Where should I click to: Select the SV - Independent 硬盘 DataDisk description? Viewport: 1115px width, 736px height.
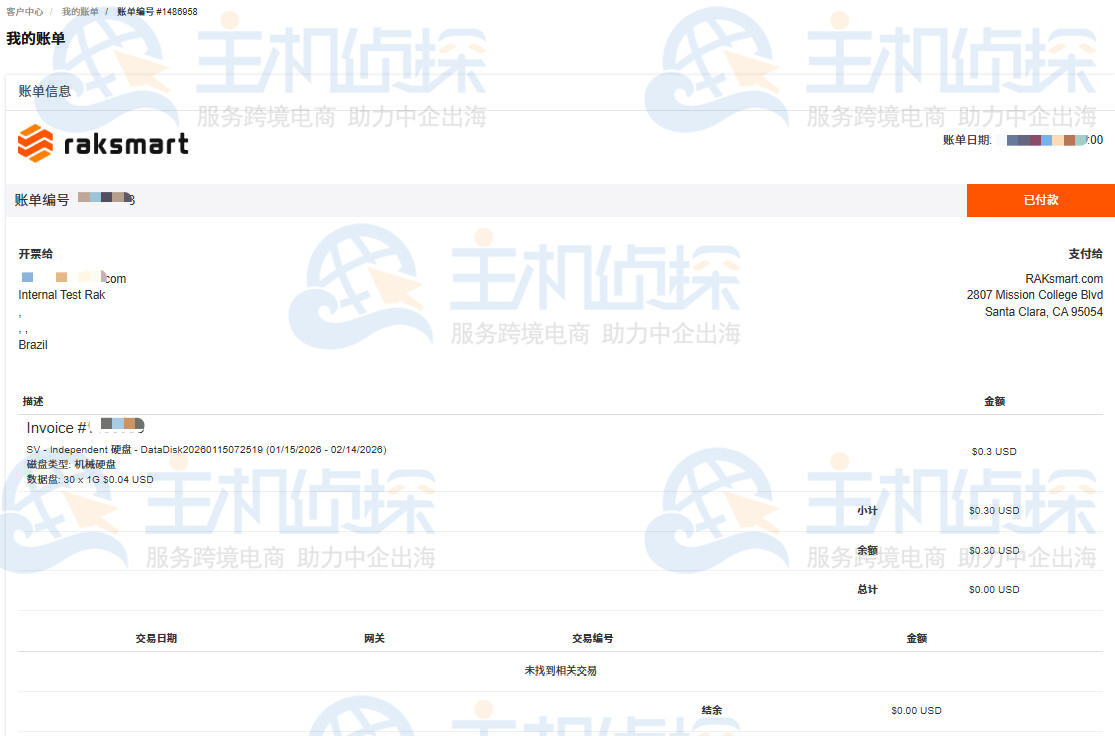point(206,450)
